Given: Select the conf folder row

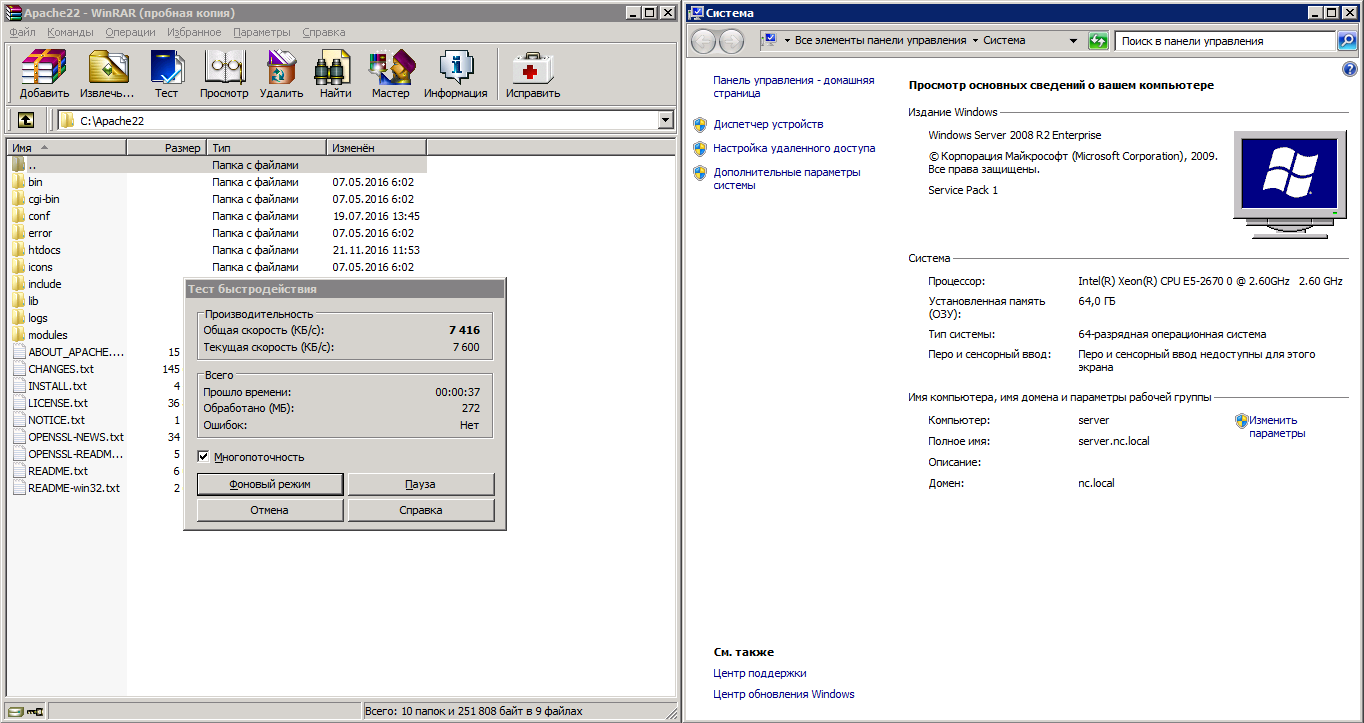Looking at the screenshot, I should (x=218, y=216).
